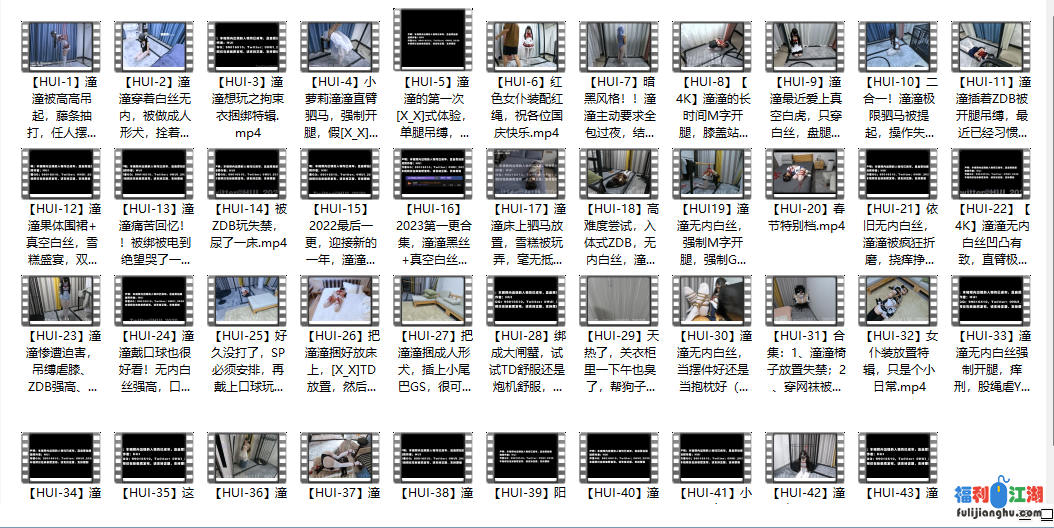The height and width of the screenshot is (528, 1054).
Task: Select the HUI-20 video file icon
Action: coord(808,173)
